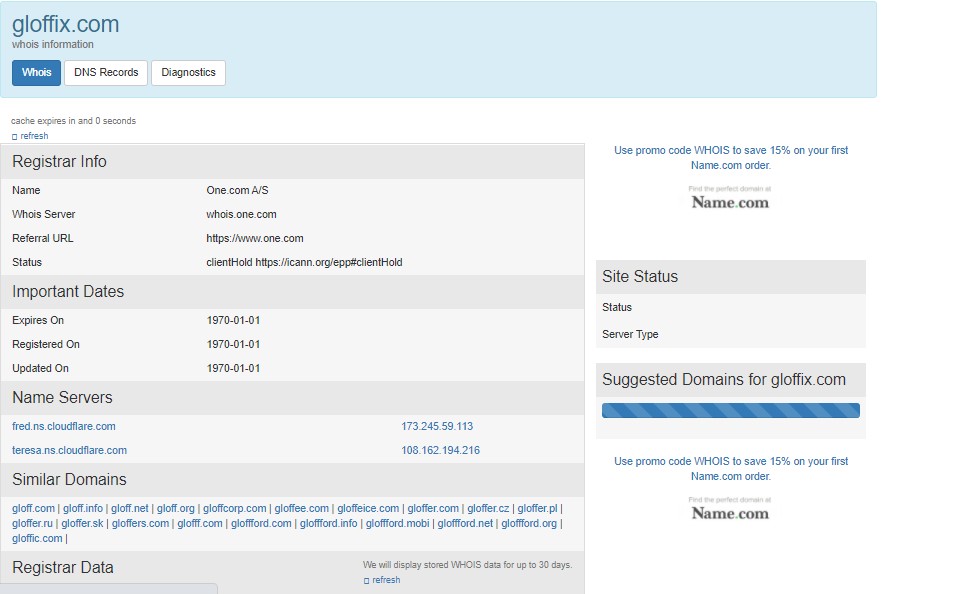
Task: Open similar domain gloff.net
Action: coord(130,508)
